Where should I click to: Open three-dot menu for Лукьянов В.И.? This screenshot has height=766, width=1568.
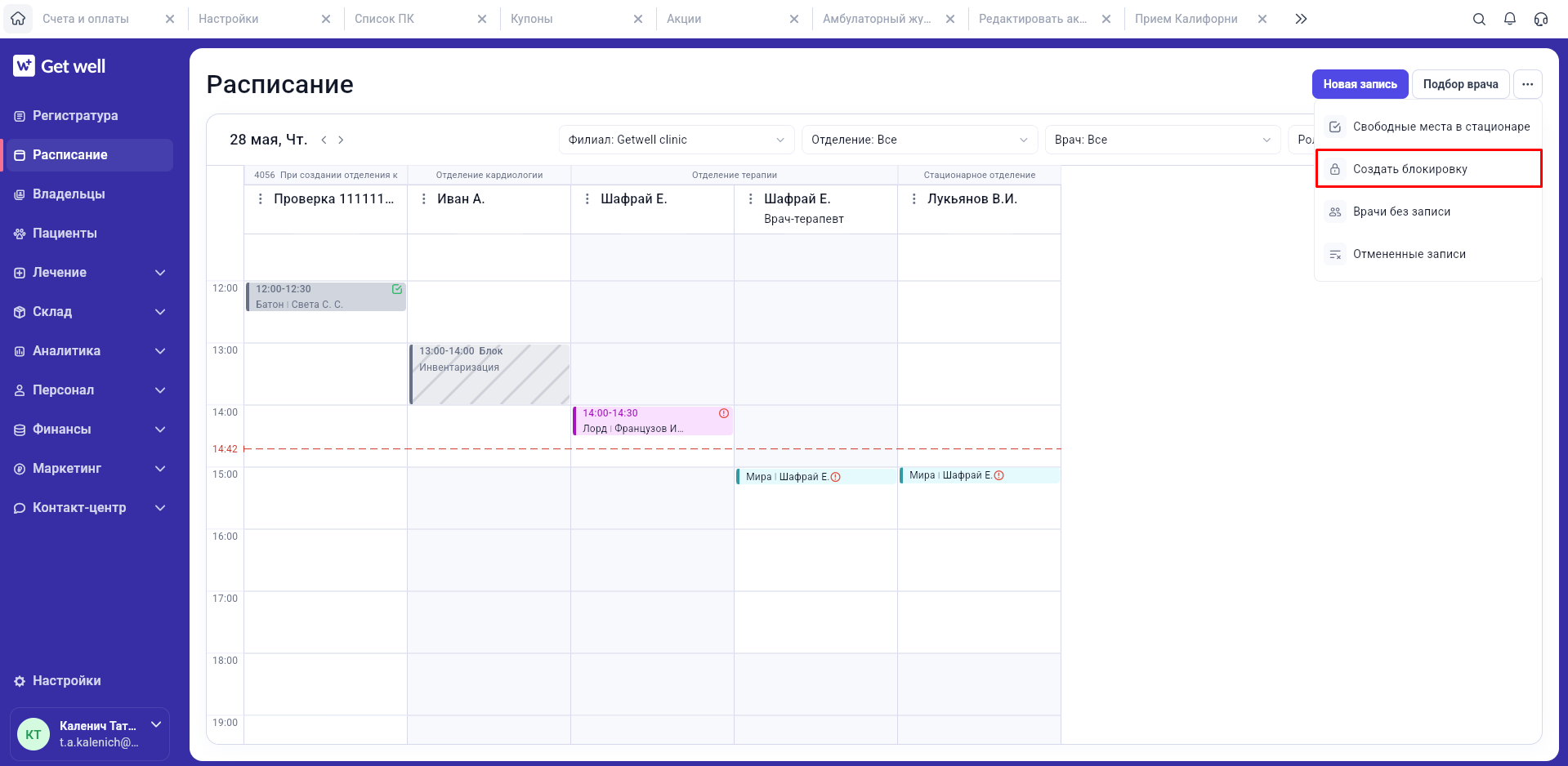click(914, 199)
